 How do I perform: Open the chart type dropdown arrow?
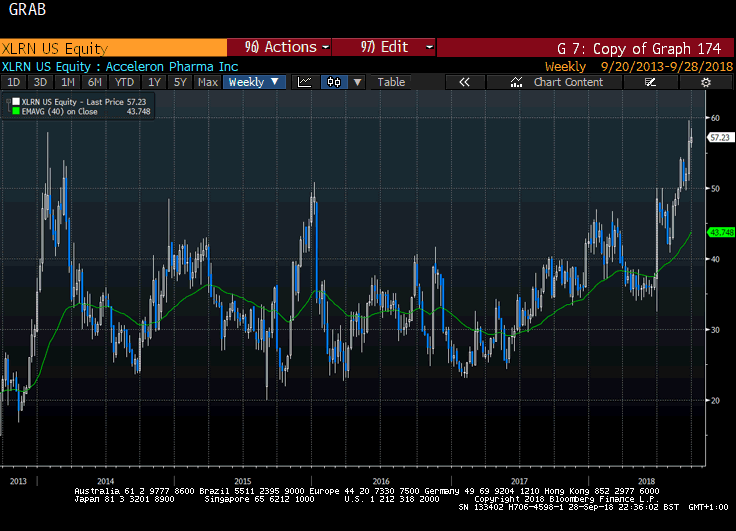(358, 82)
